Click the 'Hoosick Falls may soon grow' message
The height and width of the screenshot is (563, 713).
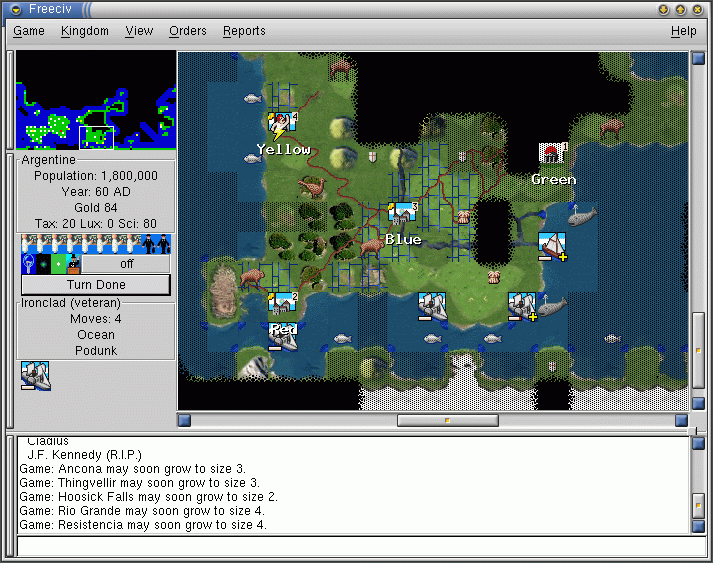[148, 497]
